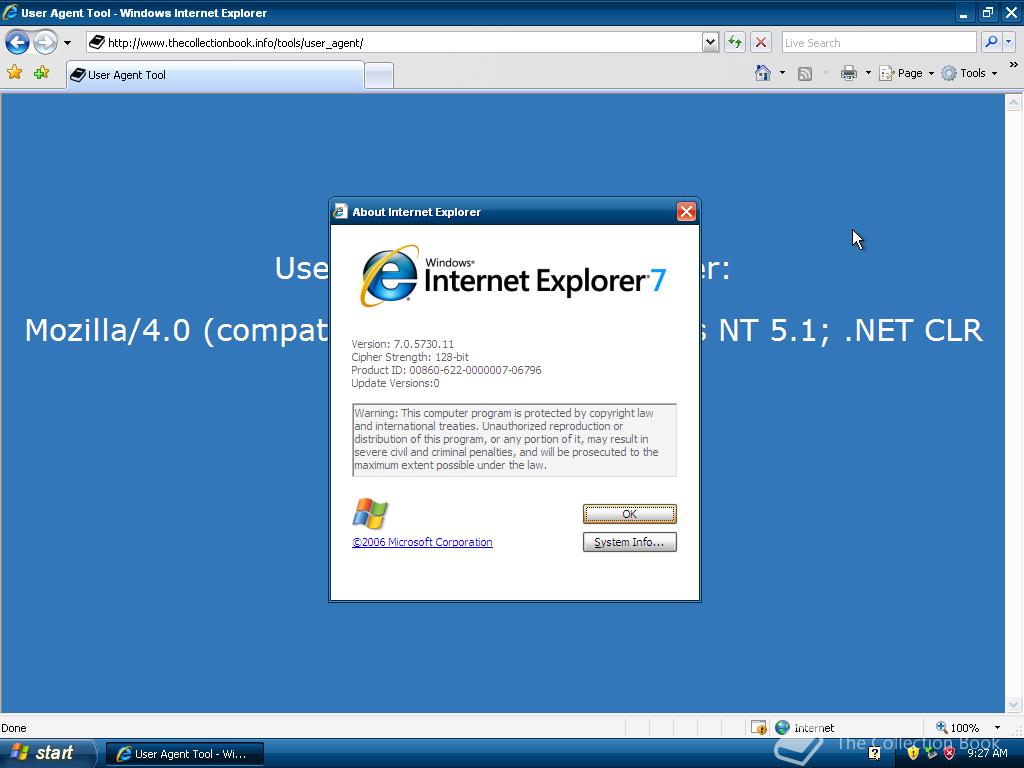Click the Internet security zone indicator
This screenshot has width=1024, height=768.
click(x=805, y=728)
